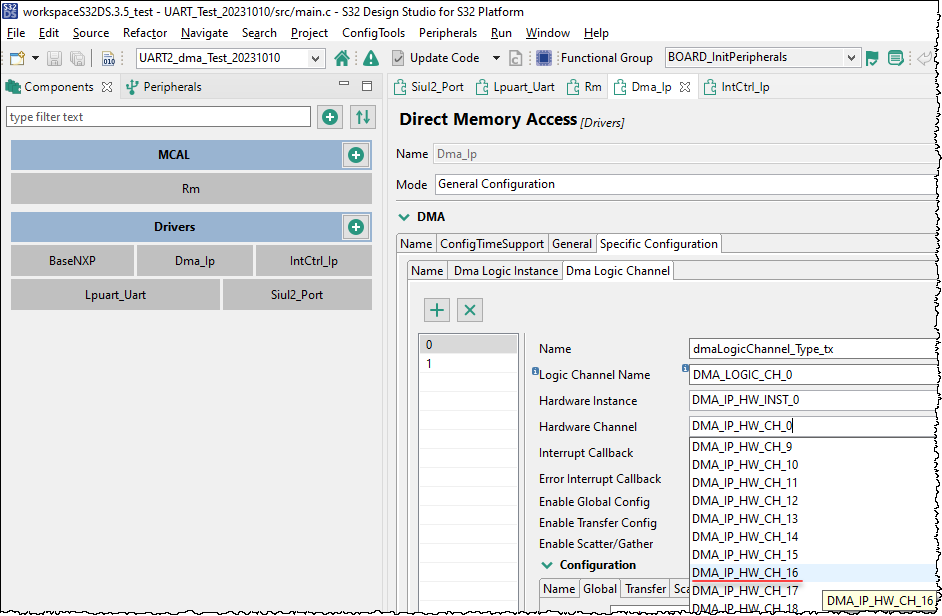Screen dimensions: 942x616
Task: Add a Drivers component via its green plus icon
Action: [x=356, y=226]
